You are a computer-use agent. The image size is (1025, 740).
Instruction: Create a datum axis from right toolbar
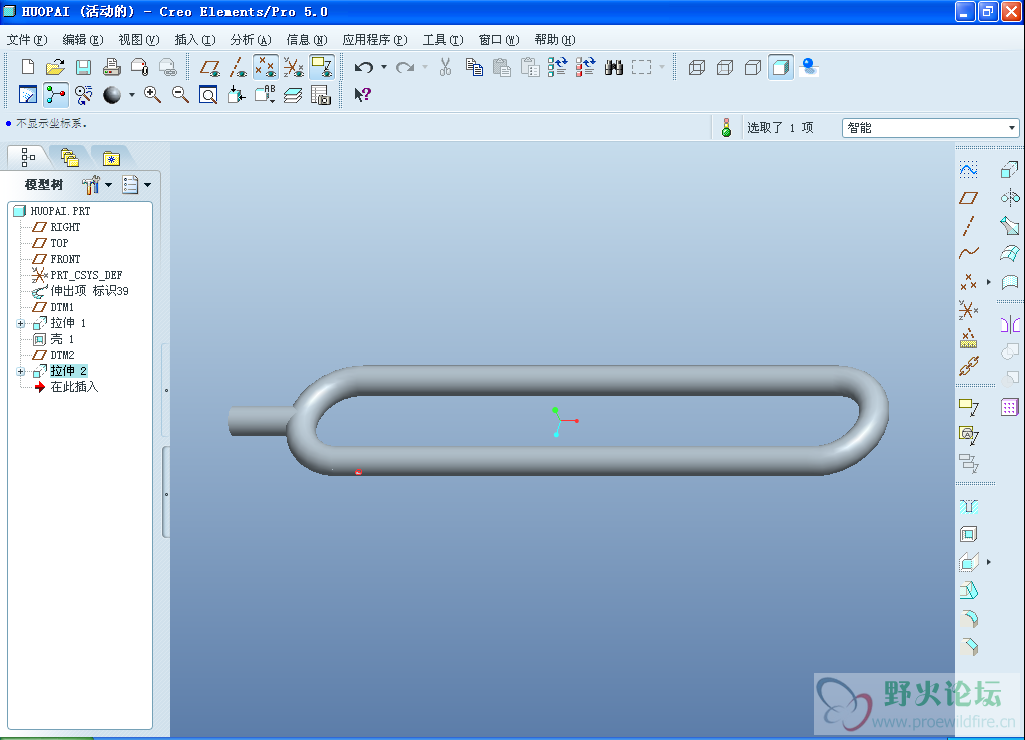tap(968, 226)
